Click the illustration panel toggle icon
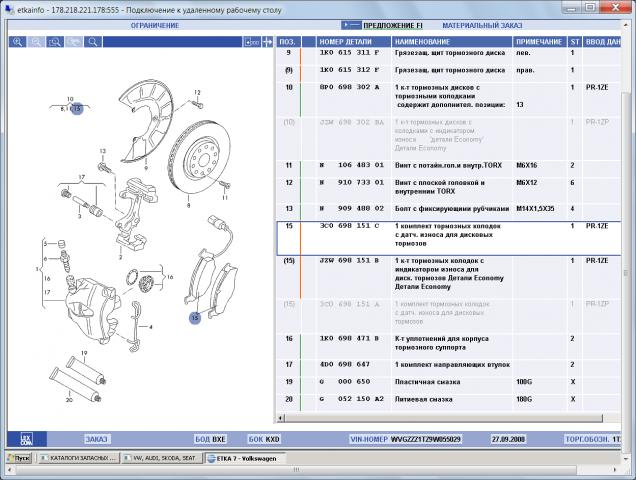Image resolution: width=636 pixels, height=480 pixels. pyautogui.click(x=252, y=42)
